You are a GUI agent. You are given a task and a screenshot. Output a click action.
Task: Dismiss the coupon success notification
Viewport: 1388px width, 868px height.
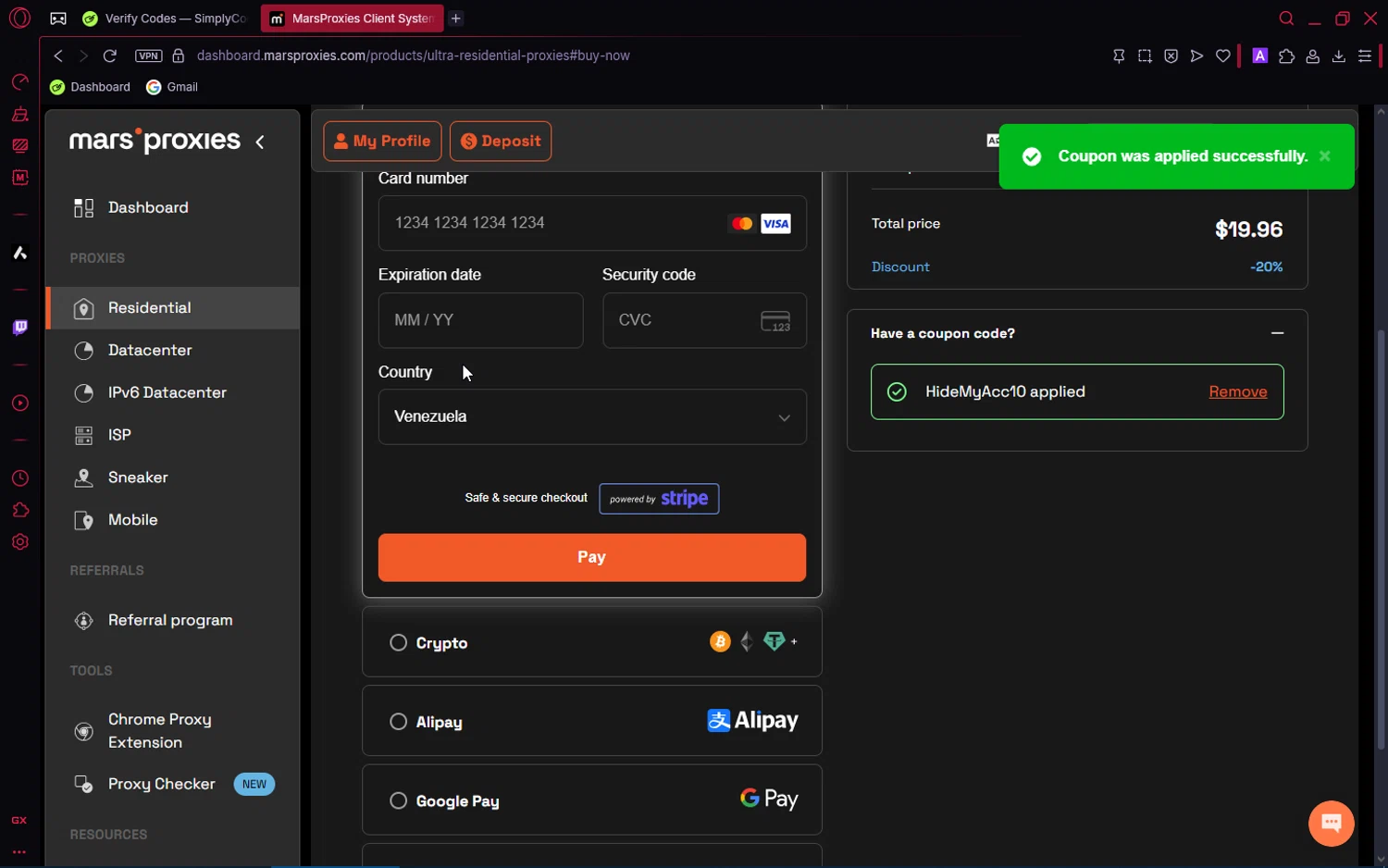coord(1325,156)
